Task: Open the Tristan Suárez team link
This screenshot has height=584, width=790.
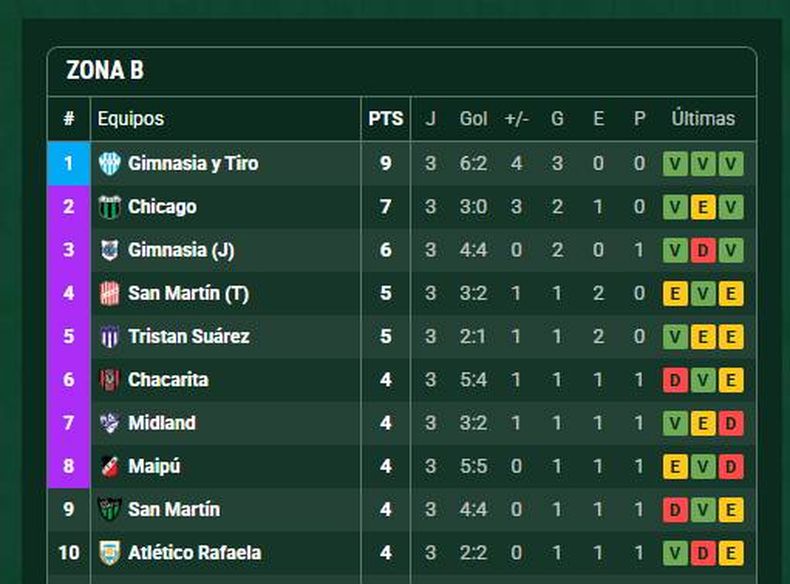Action: pos(188,337)
